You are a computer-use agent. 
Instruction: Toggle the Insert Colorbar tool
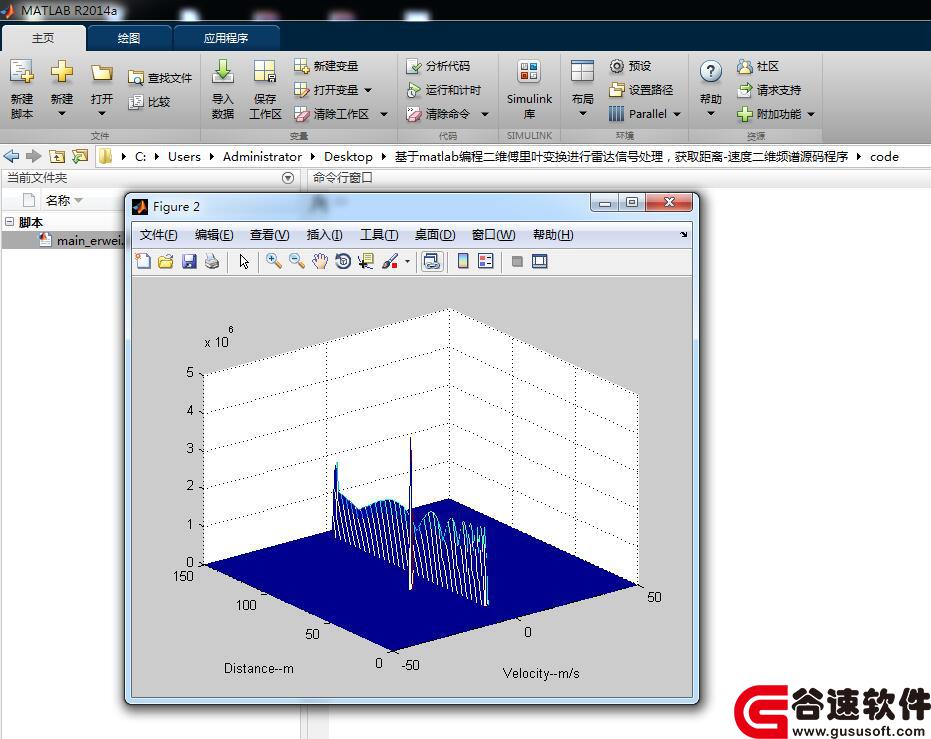pyautogui.click(x=463, y=261)
